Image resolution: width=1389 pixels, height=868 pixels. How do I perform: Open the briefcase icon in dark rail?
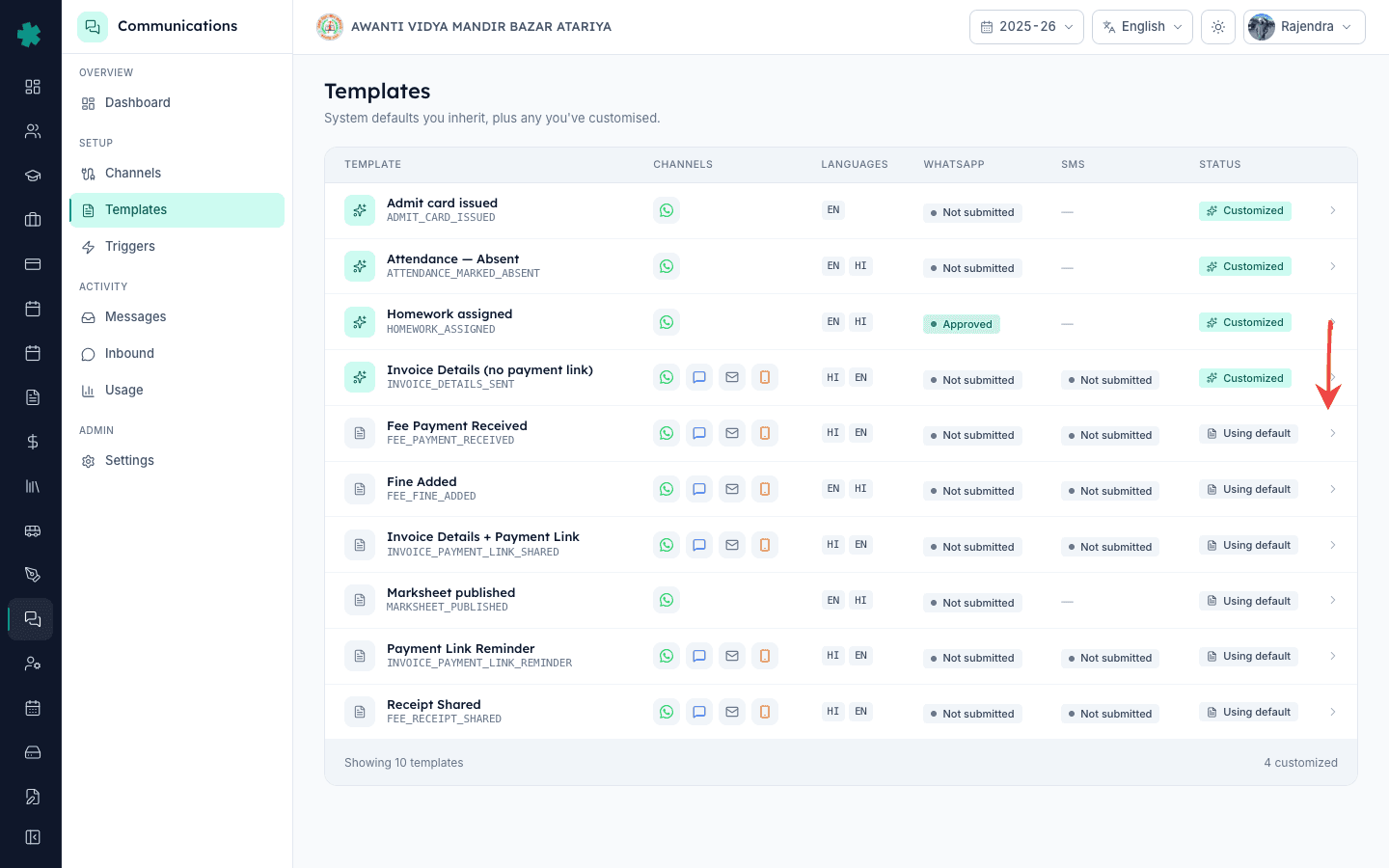pos(33,220)
